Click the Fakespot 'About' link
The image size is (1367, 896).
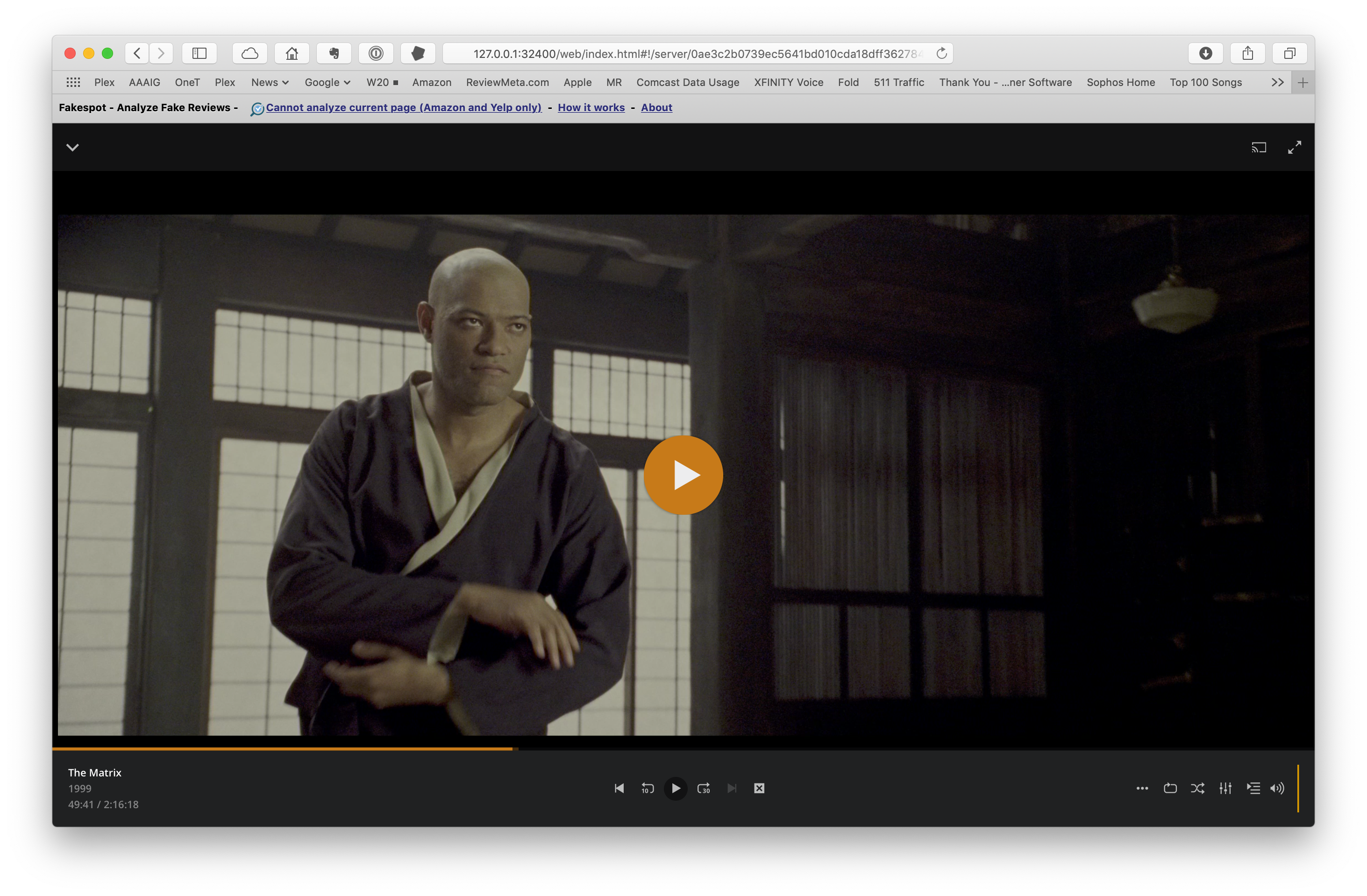point(656,107)
